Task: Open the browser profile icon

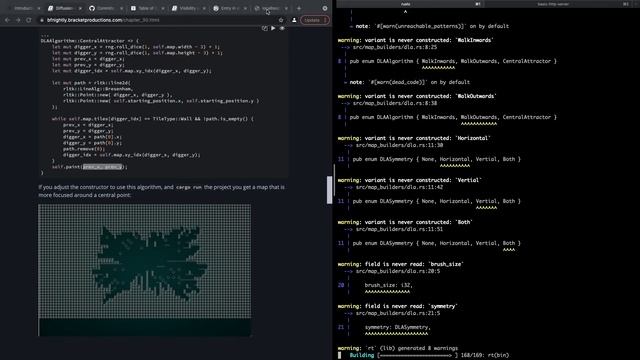Action: (x=294, y=20)
